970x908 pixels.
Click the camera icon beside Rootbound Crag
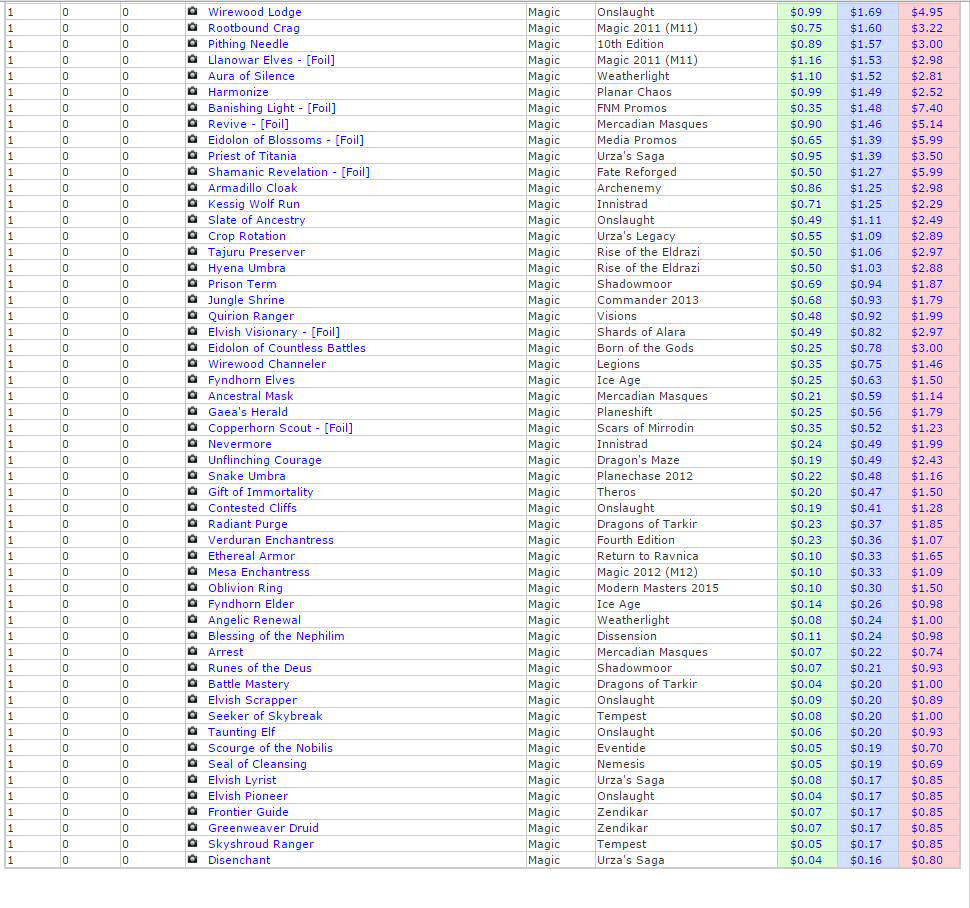(192, 27)
